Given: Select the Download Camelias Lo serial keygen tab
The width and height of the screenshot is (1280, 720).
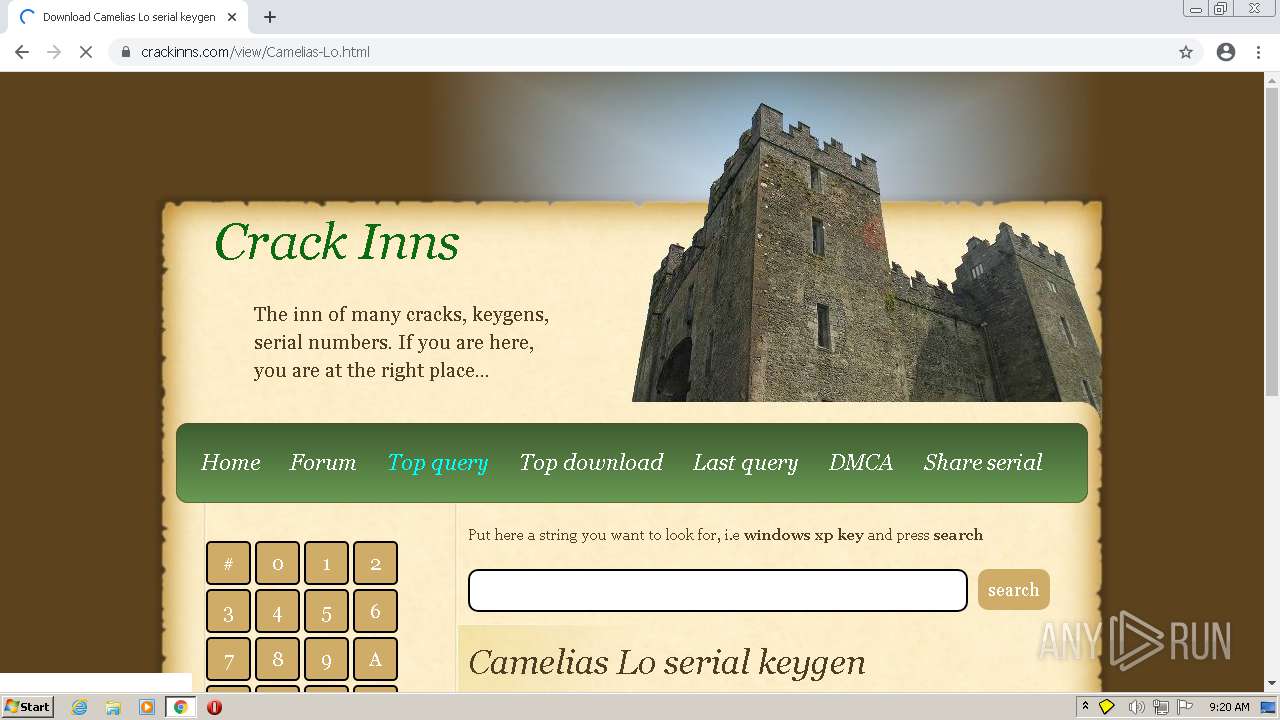Looking at the screenshot, I should (129, 17).
